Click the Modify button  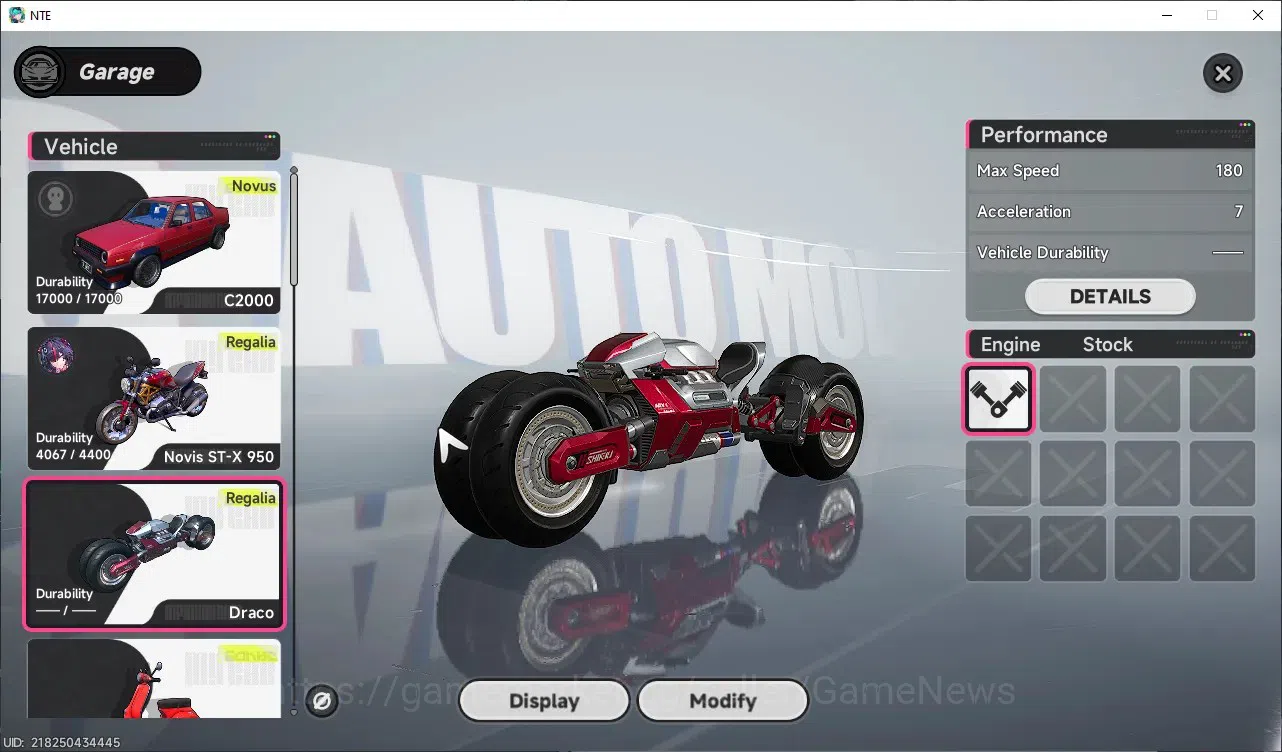click(x=723, y=701)
